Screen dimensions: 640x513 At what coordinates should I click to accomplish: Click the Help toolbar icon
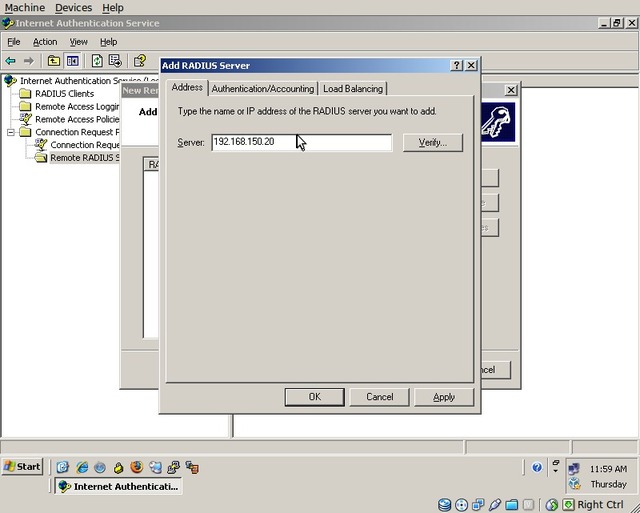click(140, 61)
